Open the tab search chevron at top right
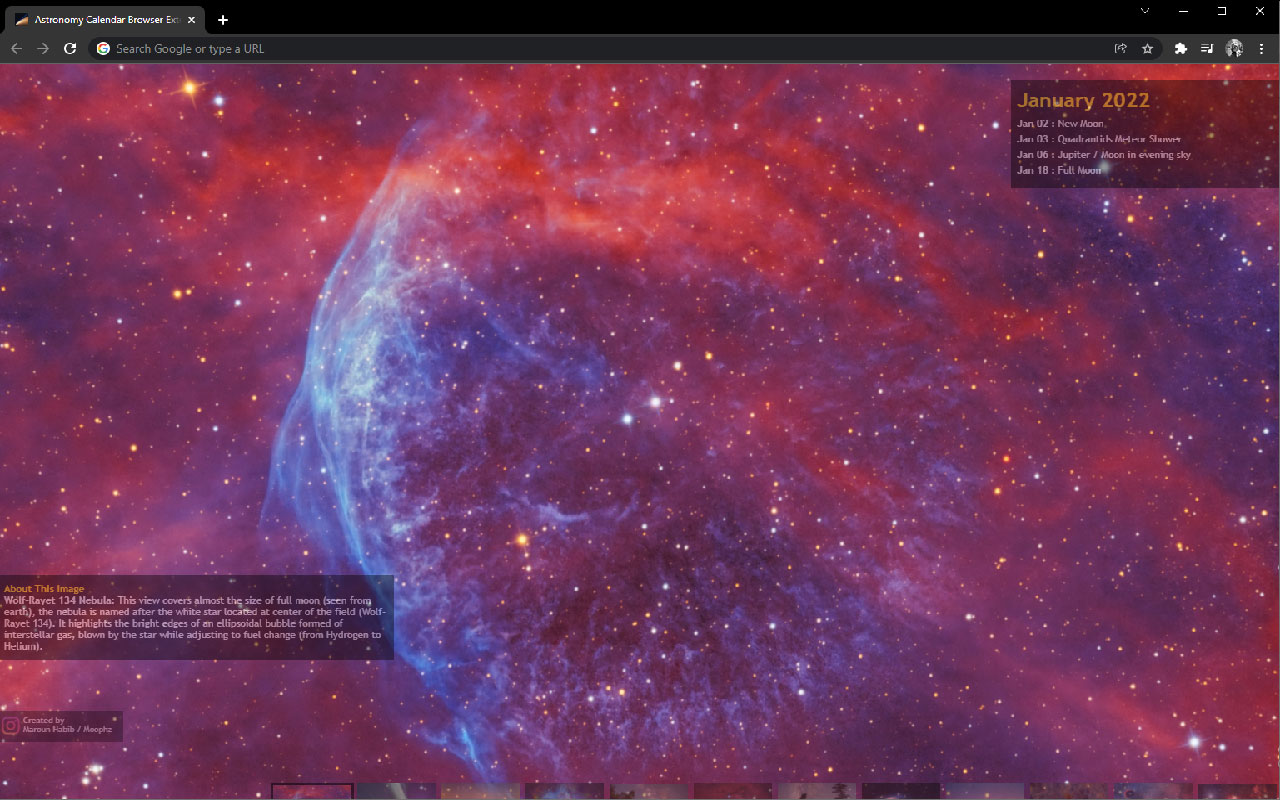 (1143, 11)
